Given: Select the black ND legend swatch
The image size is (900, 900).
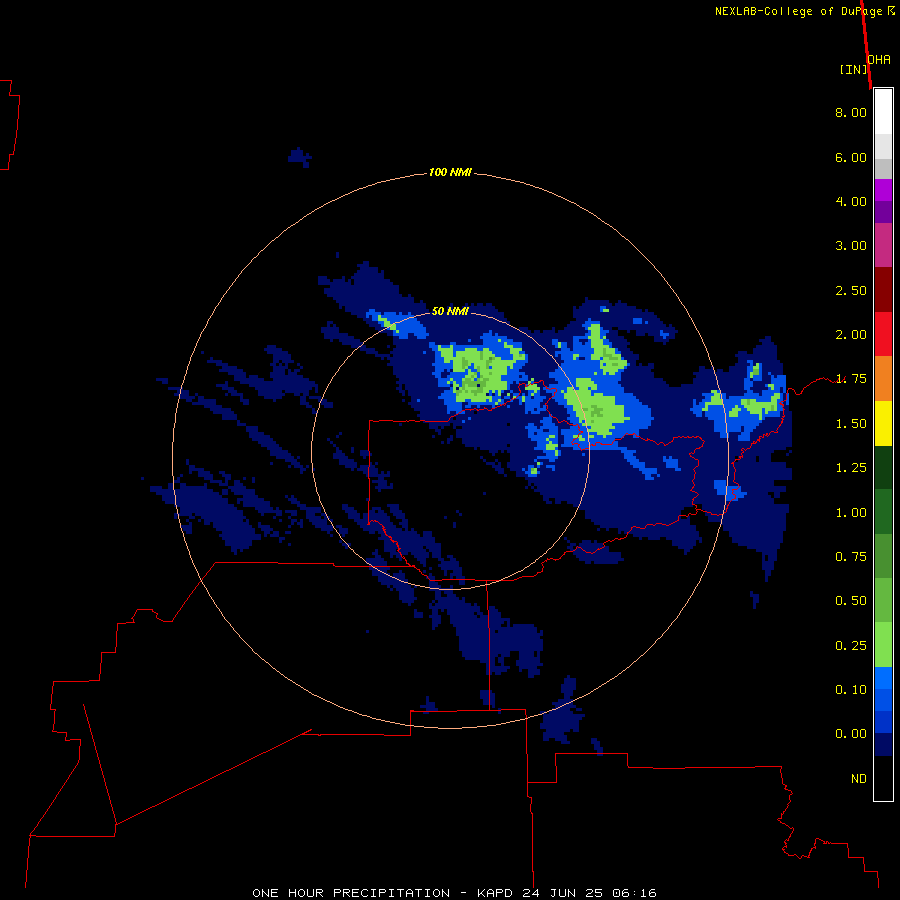Looking at the screenshot, I should [x=883, y=778].
